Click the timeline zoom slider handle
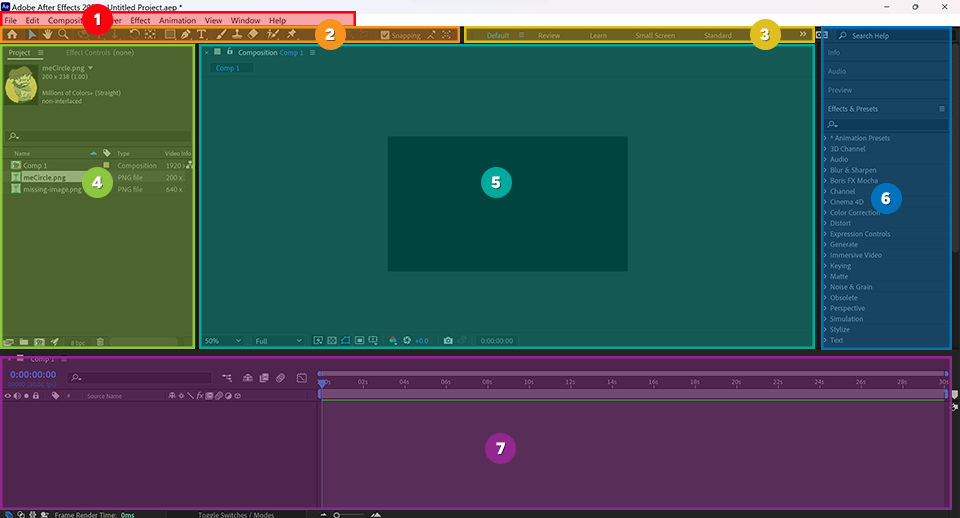 337,515
